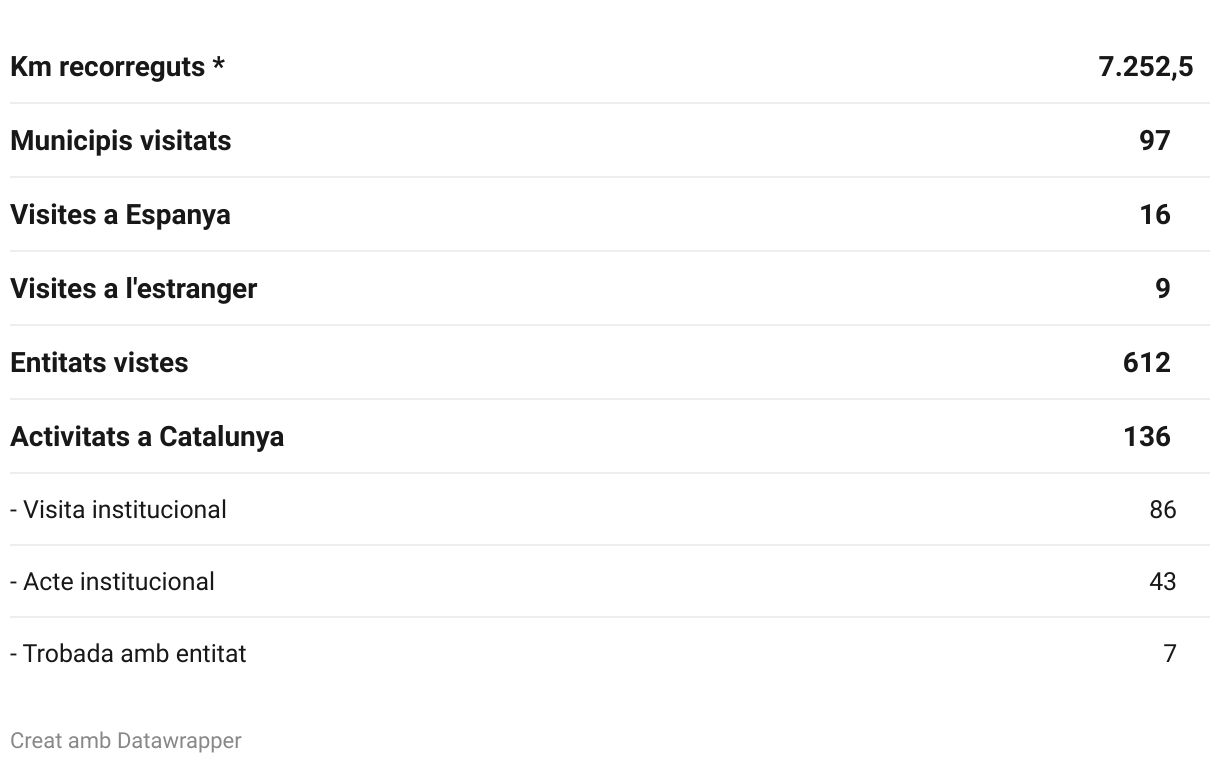
Task: Click the 'Municipis visitats' label
Action: (120, 141)
